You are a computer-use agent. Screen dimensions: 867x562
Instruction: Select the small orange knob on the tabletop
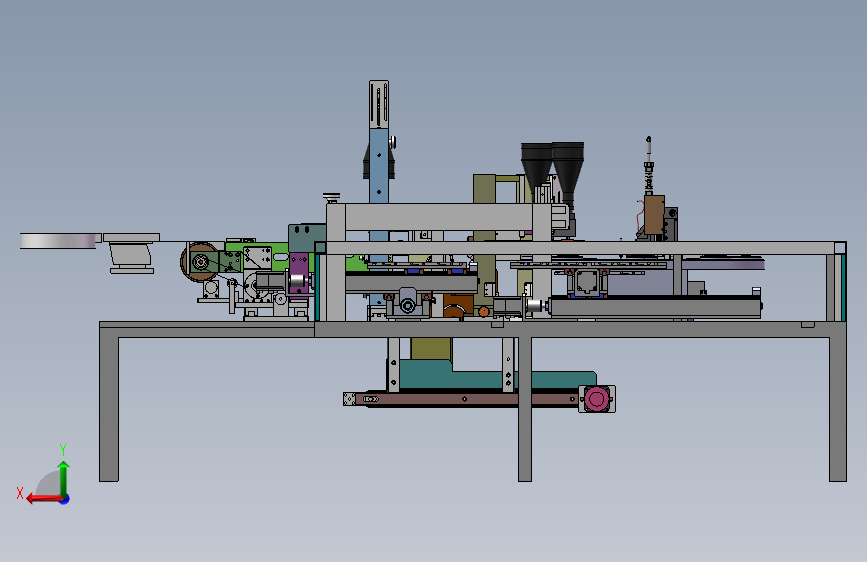pyautogui.click(x=484, y=312)
